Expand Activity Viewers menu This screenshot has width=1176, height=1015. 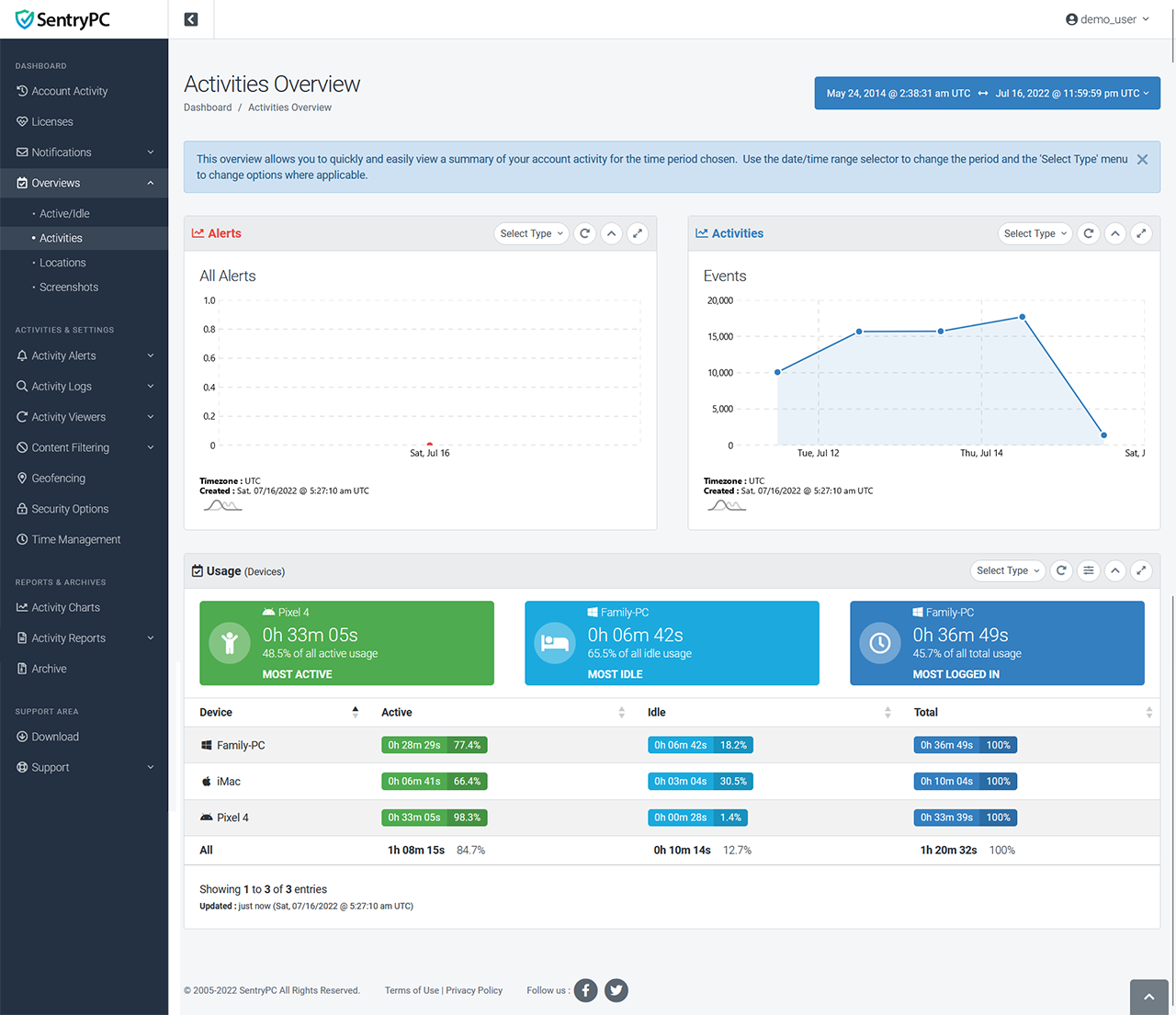[84, 417]
